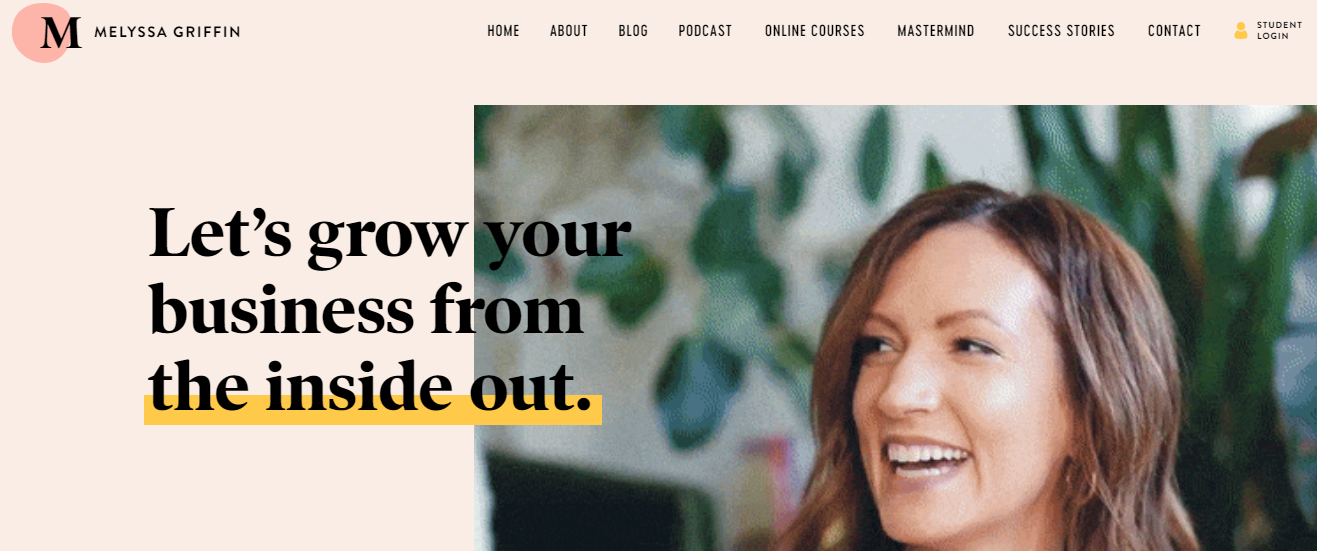Viewport: 1317px width, 551px height.
Task: Click the yellow student person icon
Action: [x=1241, y=31]
